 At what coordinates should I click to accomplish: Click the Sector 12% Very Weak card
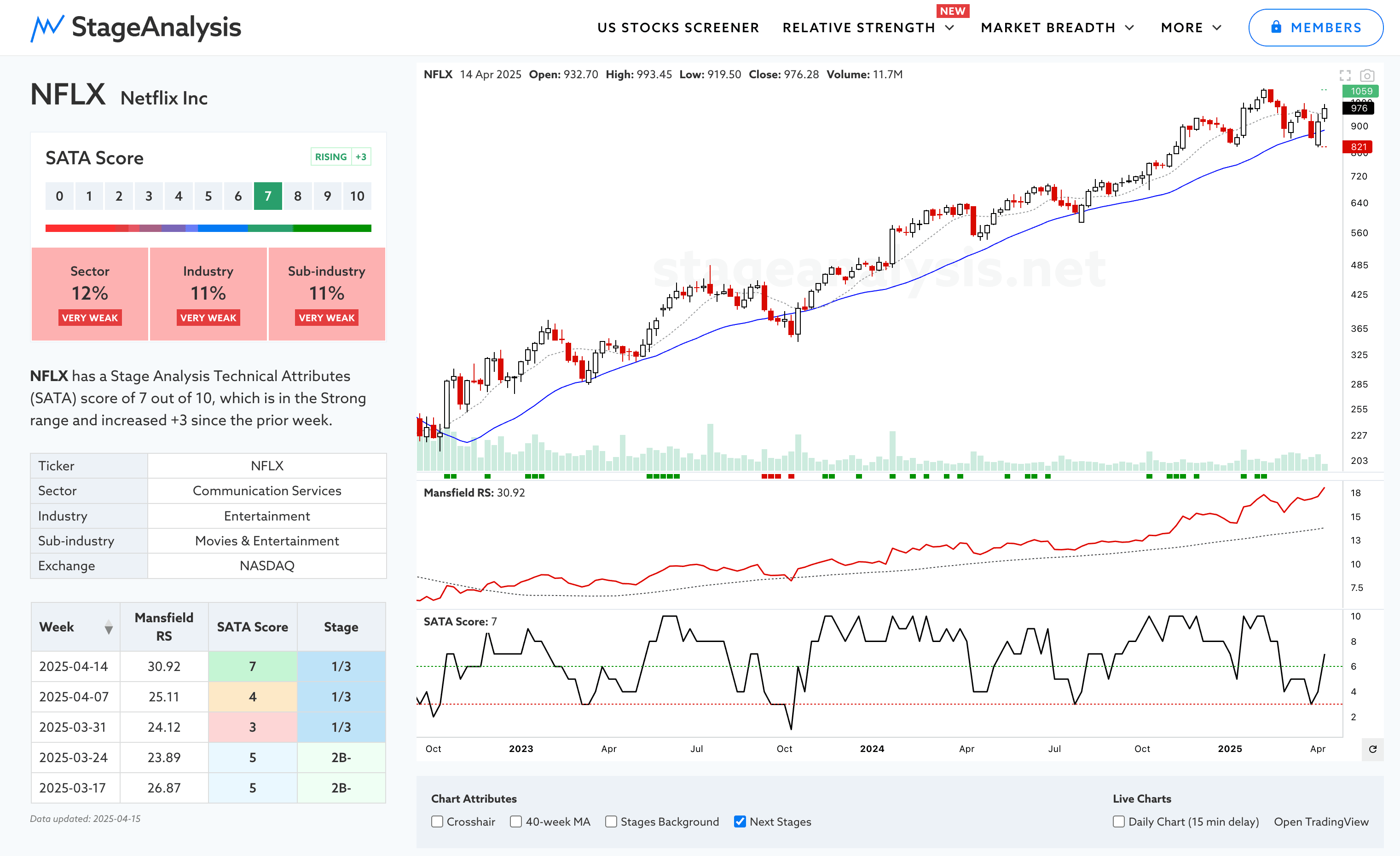pos(90,294)
